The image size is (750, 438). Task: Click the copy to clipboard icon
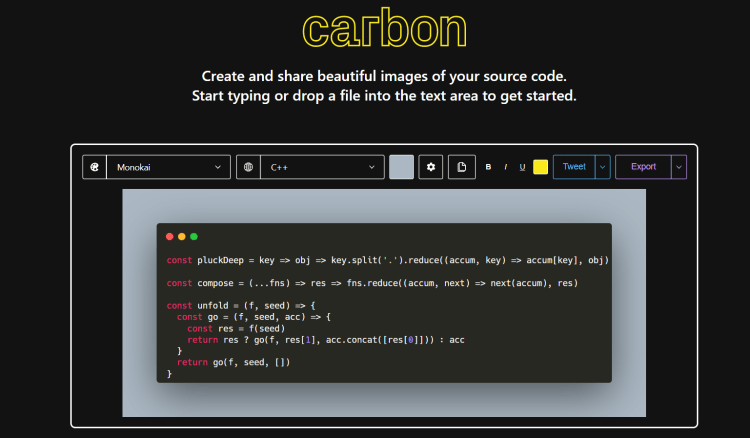(x=462, y=167)
